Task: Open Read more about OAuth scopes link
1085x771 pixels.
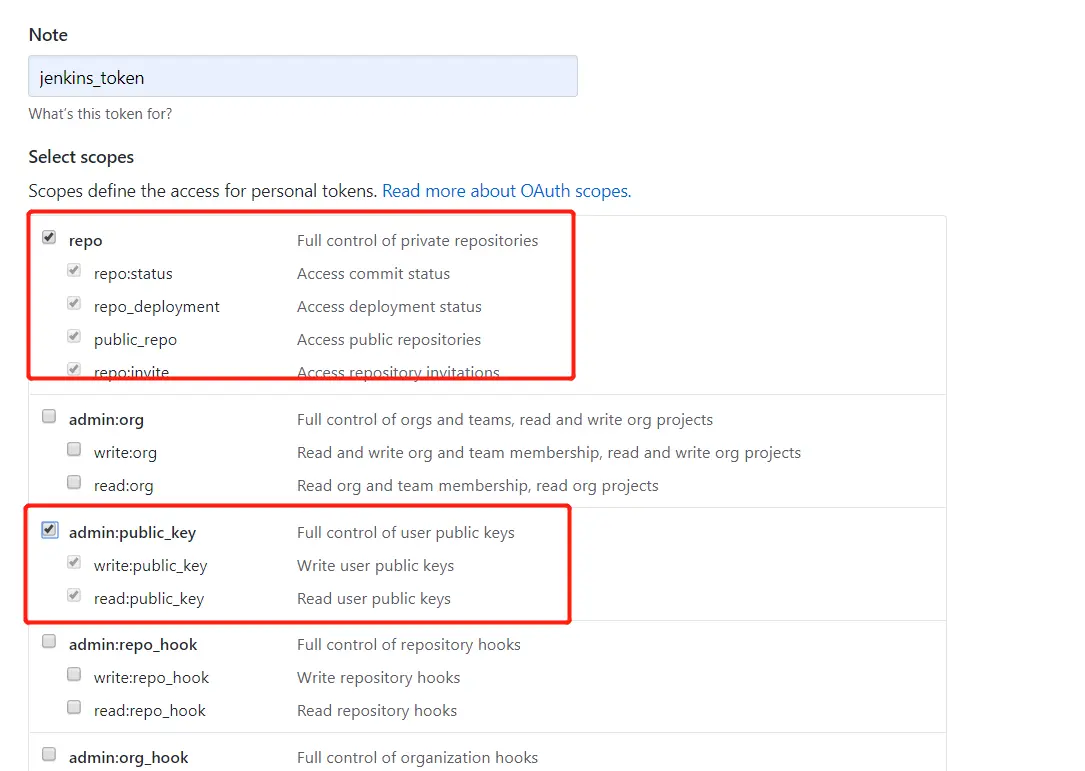Action: pyautogui.click(x=506, y=191)
